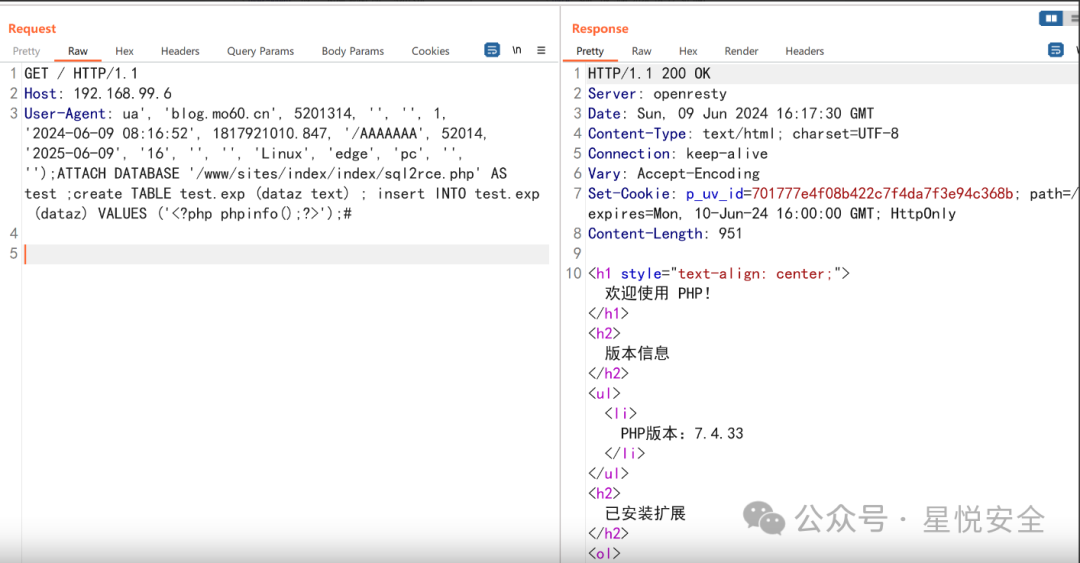Click the '<?php phpinfo();?>' payload text
The height and width of the screenshot is (563, 1080).
(x=246, y=214)
